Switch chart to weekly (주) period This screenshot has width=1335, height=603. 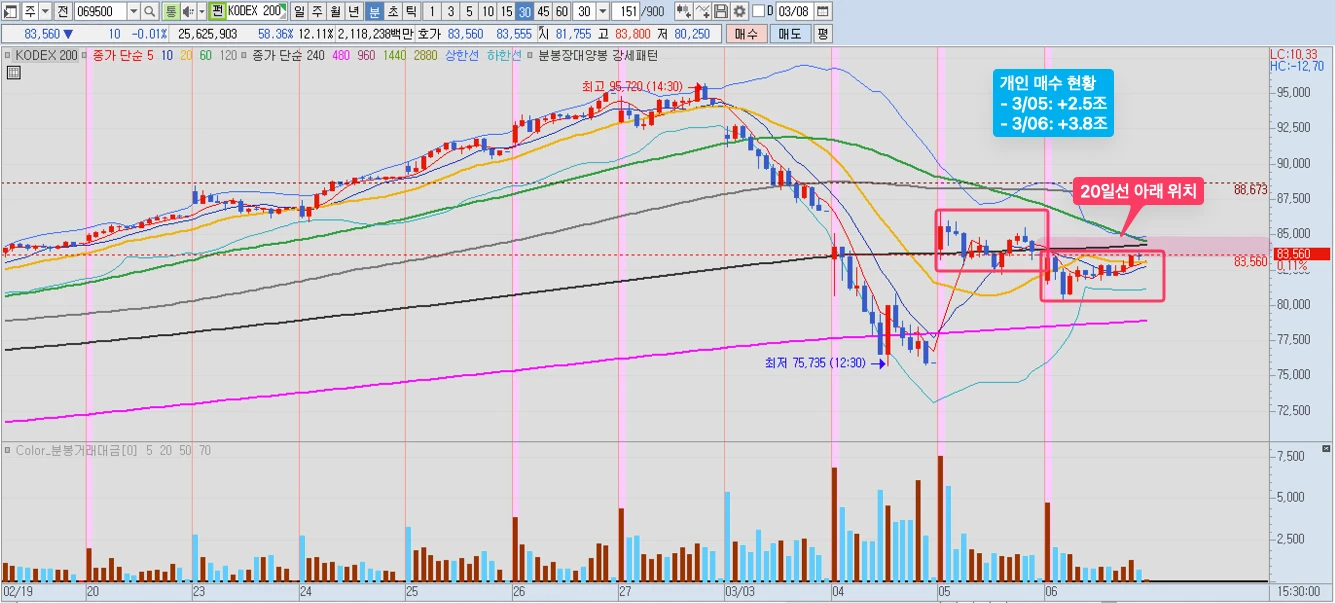tap(317, 11)
